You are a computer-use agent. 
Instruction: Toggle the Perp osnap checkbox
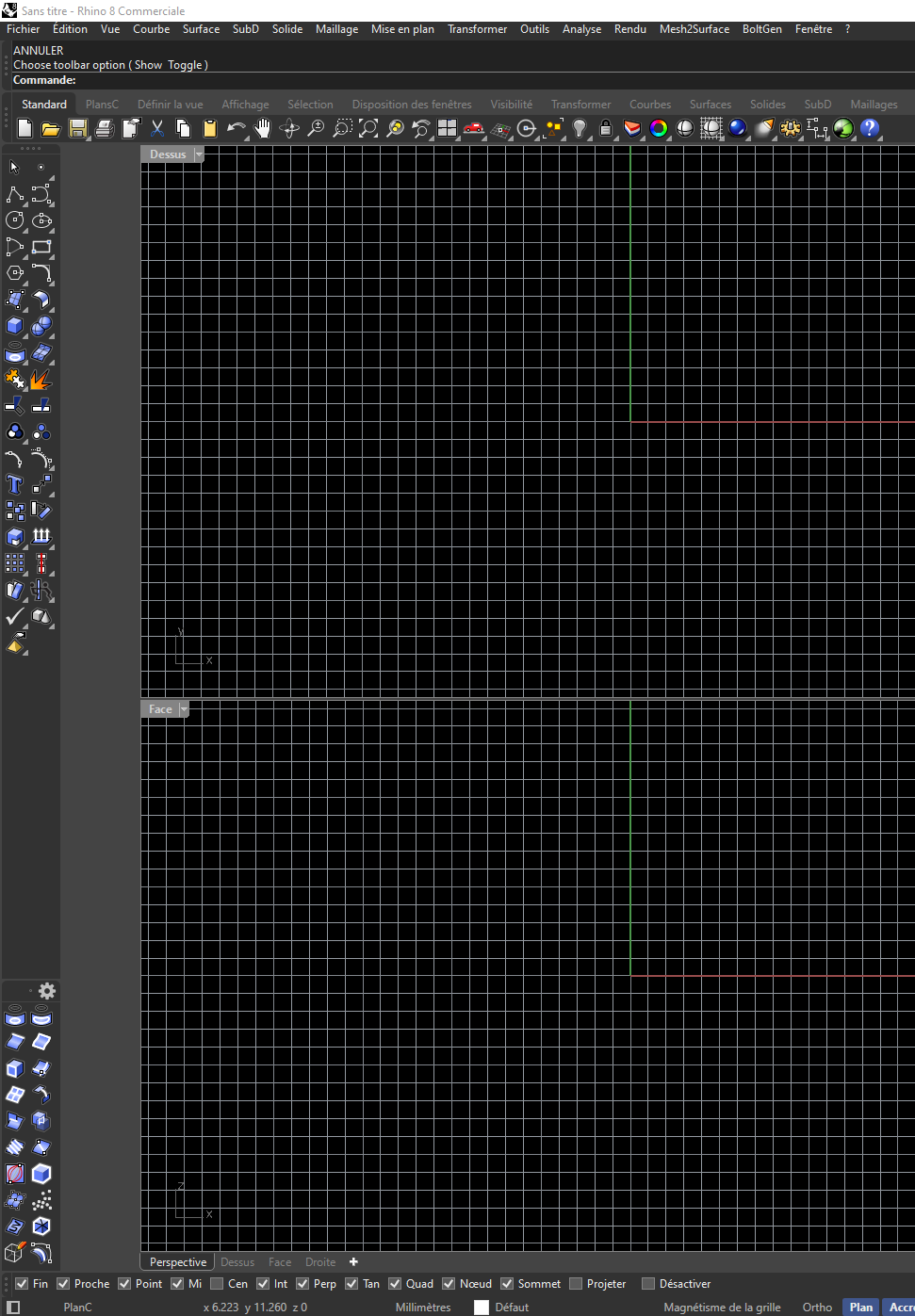point(302,1284)
